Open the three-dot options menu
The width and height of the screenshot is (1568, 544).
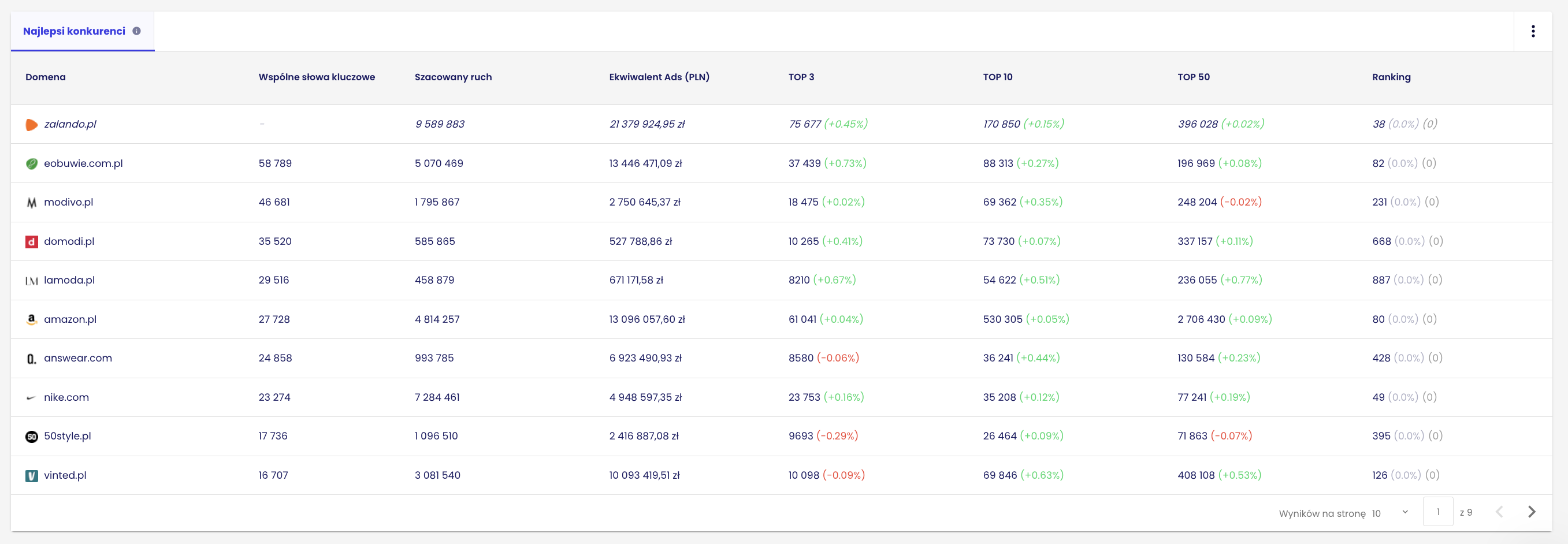(1533, 31)
